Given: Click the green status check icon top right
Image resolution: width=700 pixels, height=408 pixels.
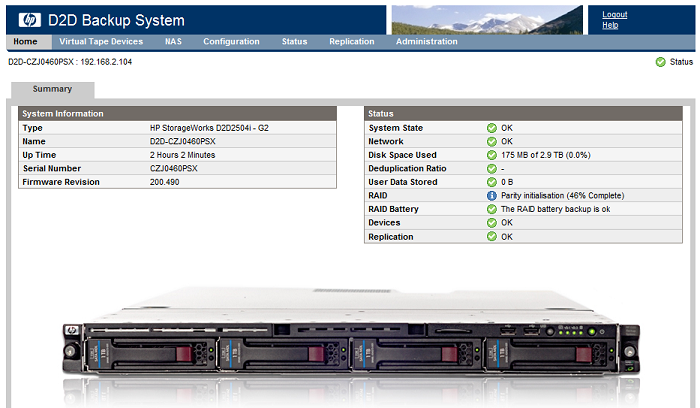Looking at the screenshot, I should (x=660, y=62).
